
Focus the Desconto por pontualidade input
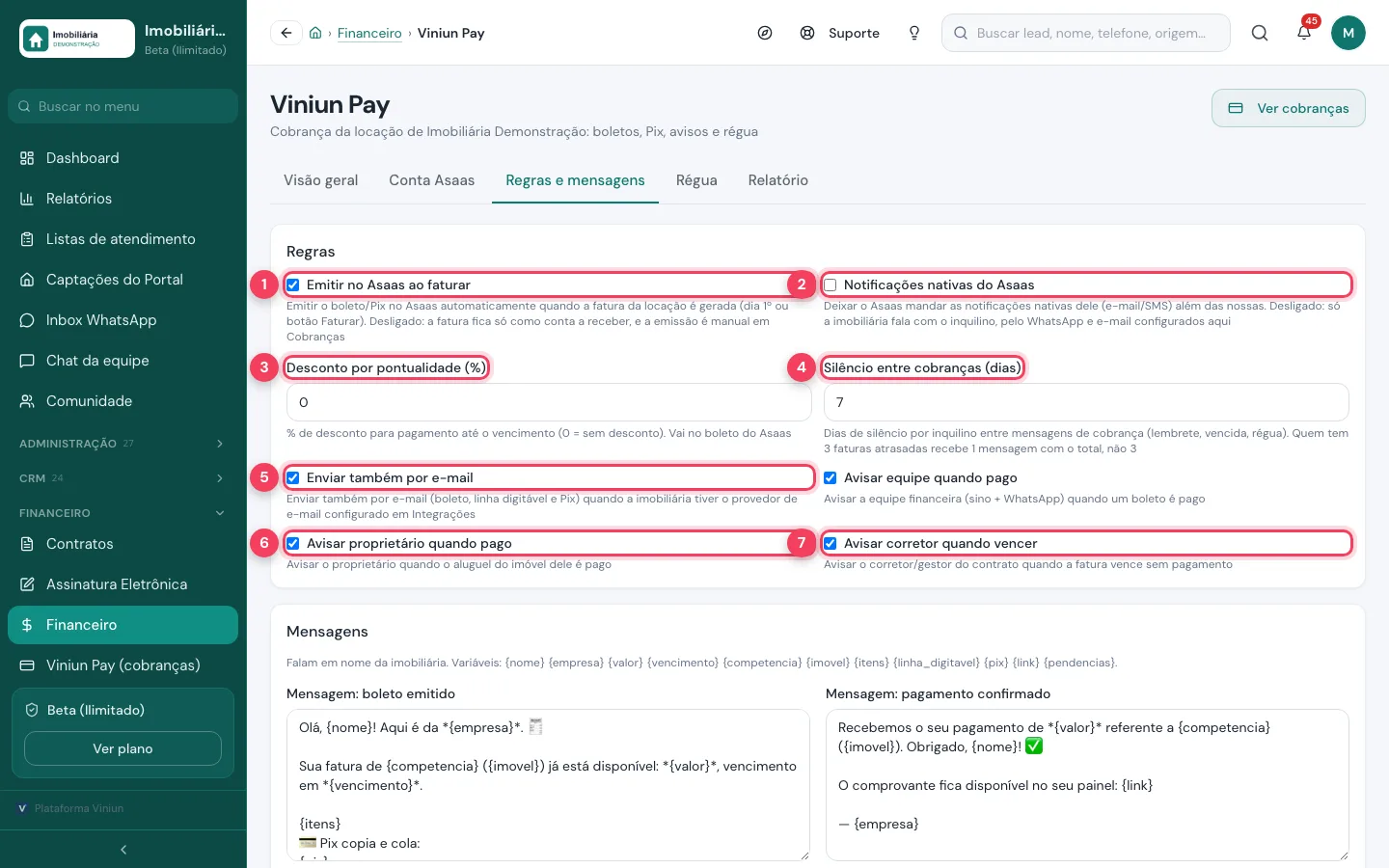coord(549,402)
